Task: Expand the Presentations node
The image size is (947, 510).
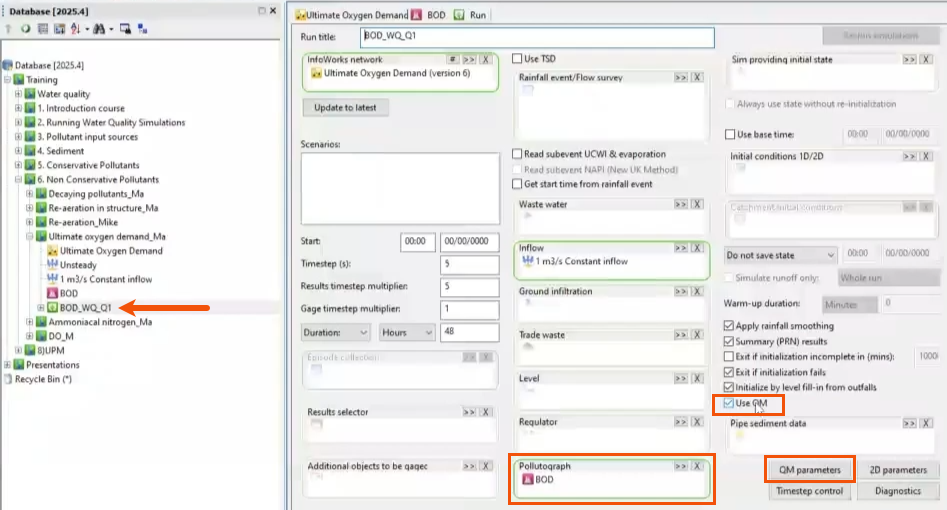Action: [7, 365]
